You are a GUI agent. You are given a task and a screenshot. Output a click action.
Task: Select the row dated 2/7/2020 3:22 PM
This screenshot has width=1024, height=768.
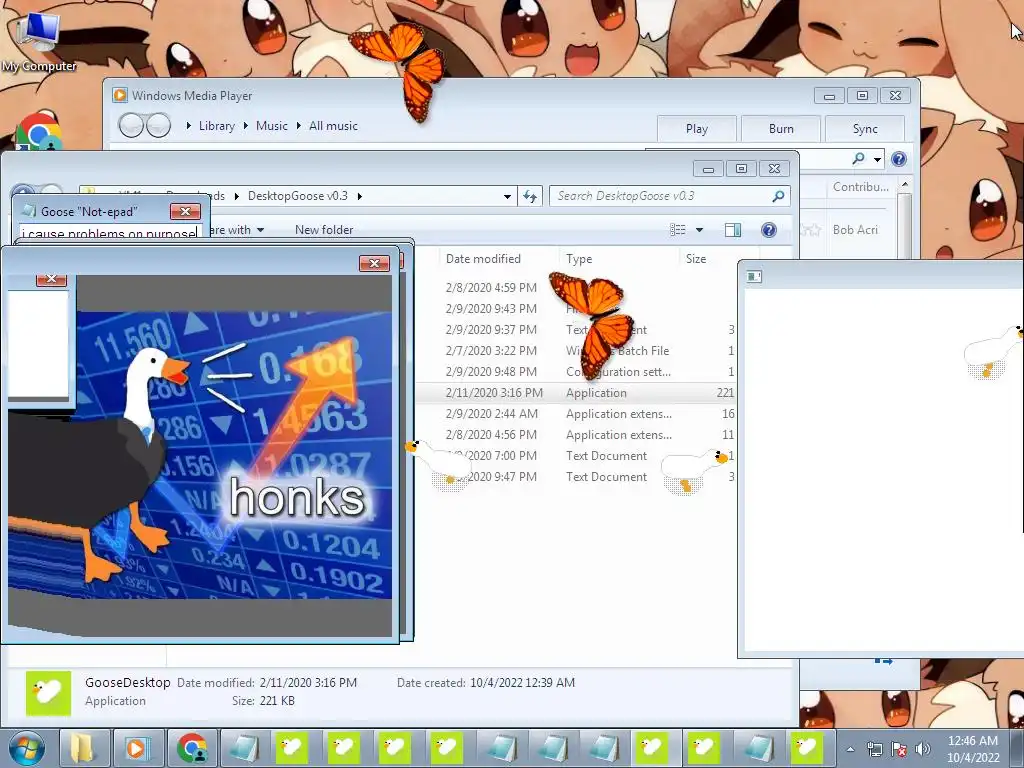(x=575, y=351)
